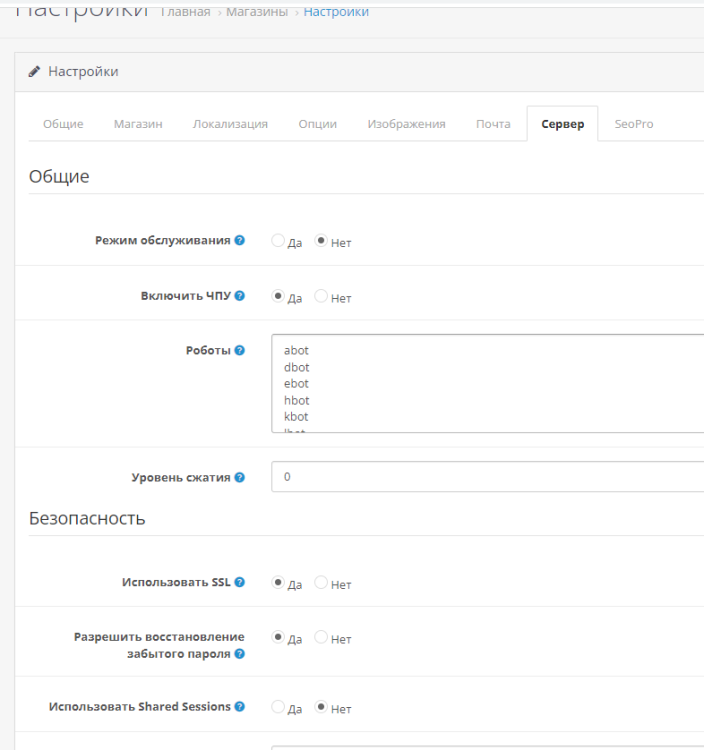
Task: Click help icon beside Включить ЧПУ
Action: pos(240,297)
